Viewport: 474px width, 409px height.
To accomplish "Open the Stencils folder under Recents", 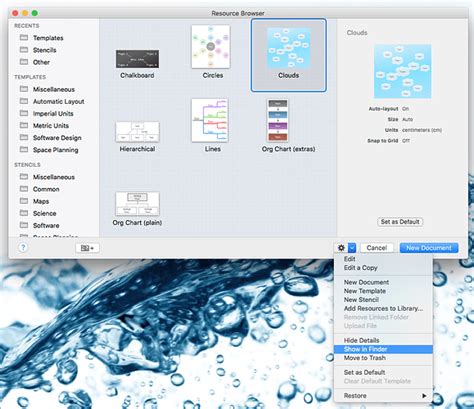I will [44, 50].
